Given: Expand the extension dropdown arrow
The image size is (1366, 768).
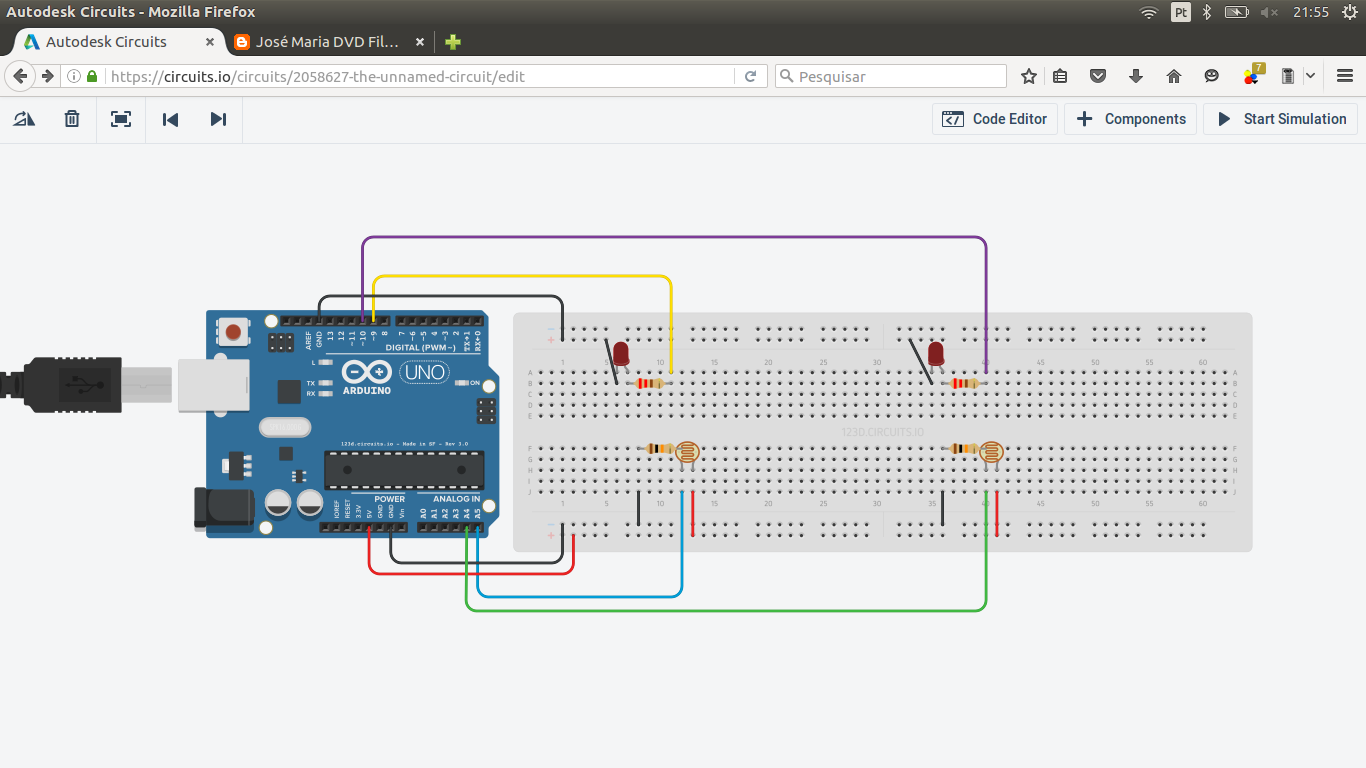Looking at the screenshot, I should click(1310, 76).
